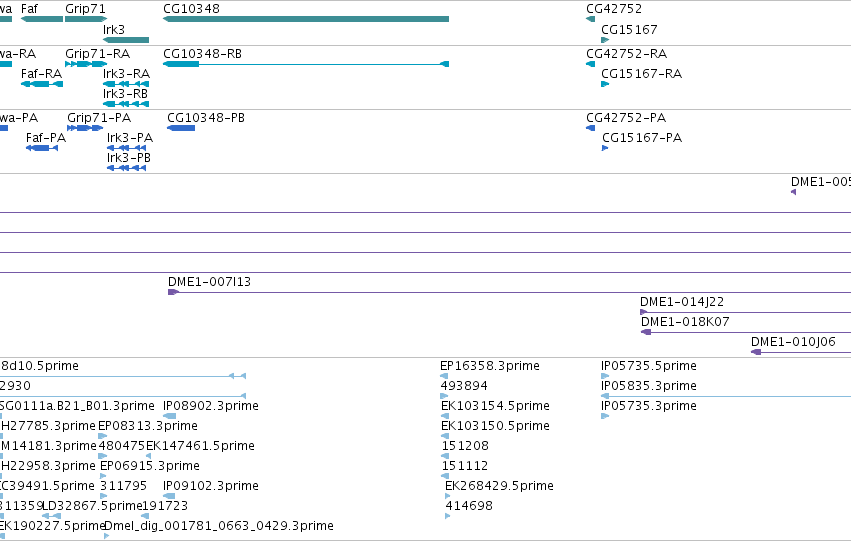Click CG15167-RA transcript glyph
The image size is (851, 541).
point(605,84)
